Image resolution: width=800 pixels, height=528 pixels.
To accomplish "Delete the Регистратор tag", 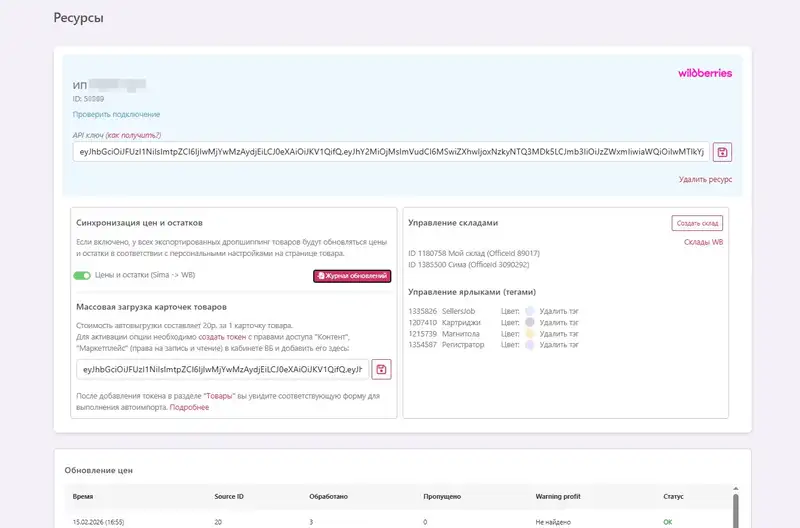I will 559,345.
